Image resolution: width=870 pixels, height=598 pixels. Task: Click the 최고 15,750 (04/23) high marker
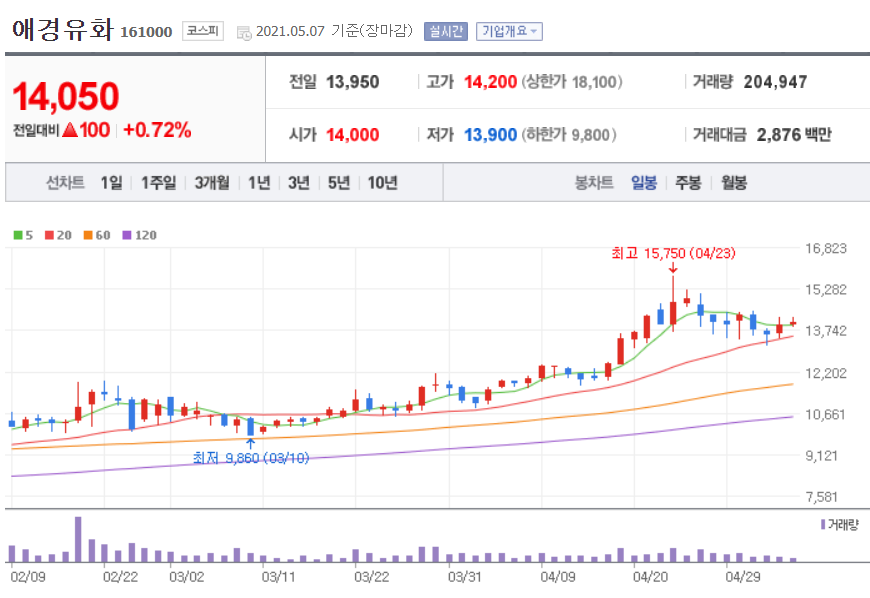[674, 254]
